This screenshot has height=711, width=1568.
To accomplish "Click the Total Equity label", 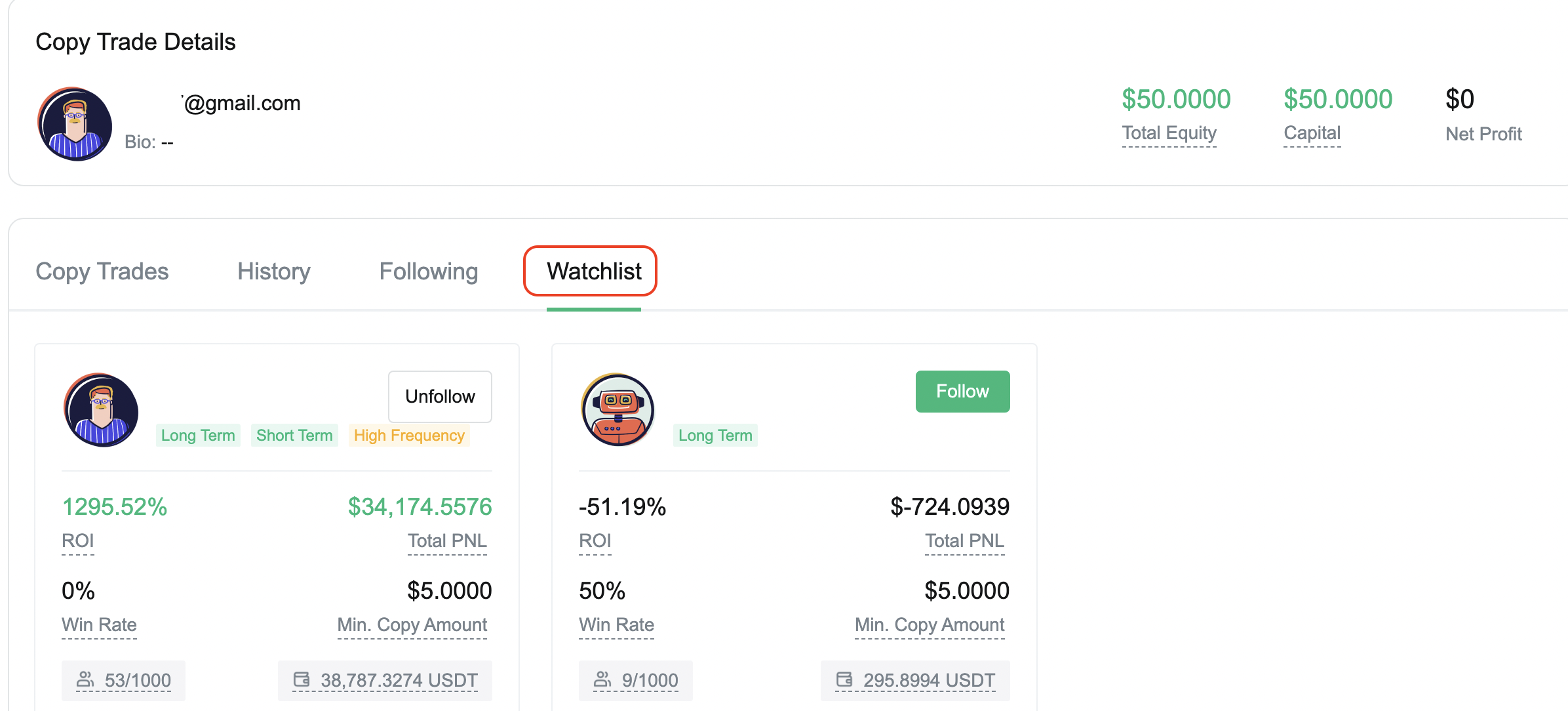I will click(1169, 133).
